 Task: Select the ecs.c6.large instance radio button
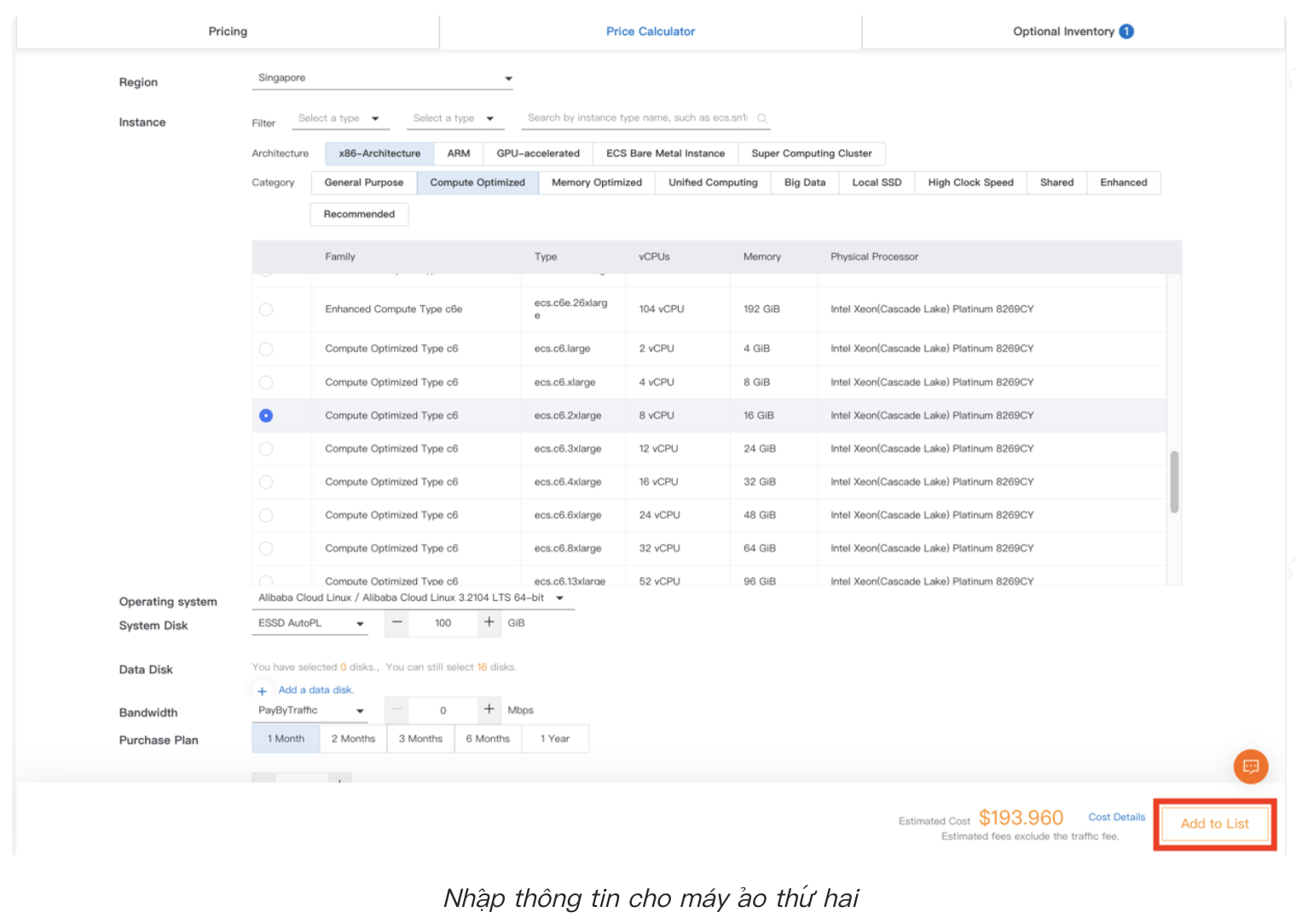click(265, 349)
